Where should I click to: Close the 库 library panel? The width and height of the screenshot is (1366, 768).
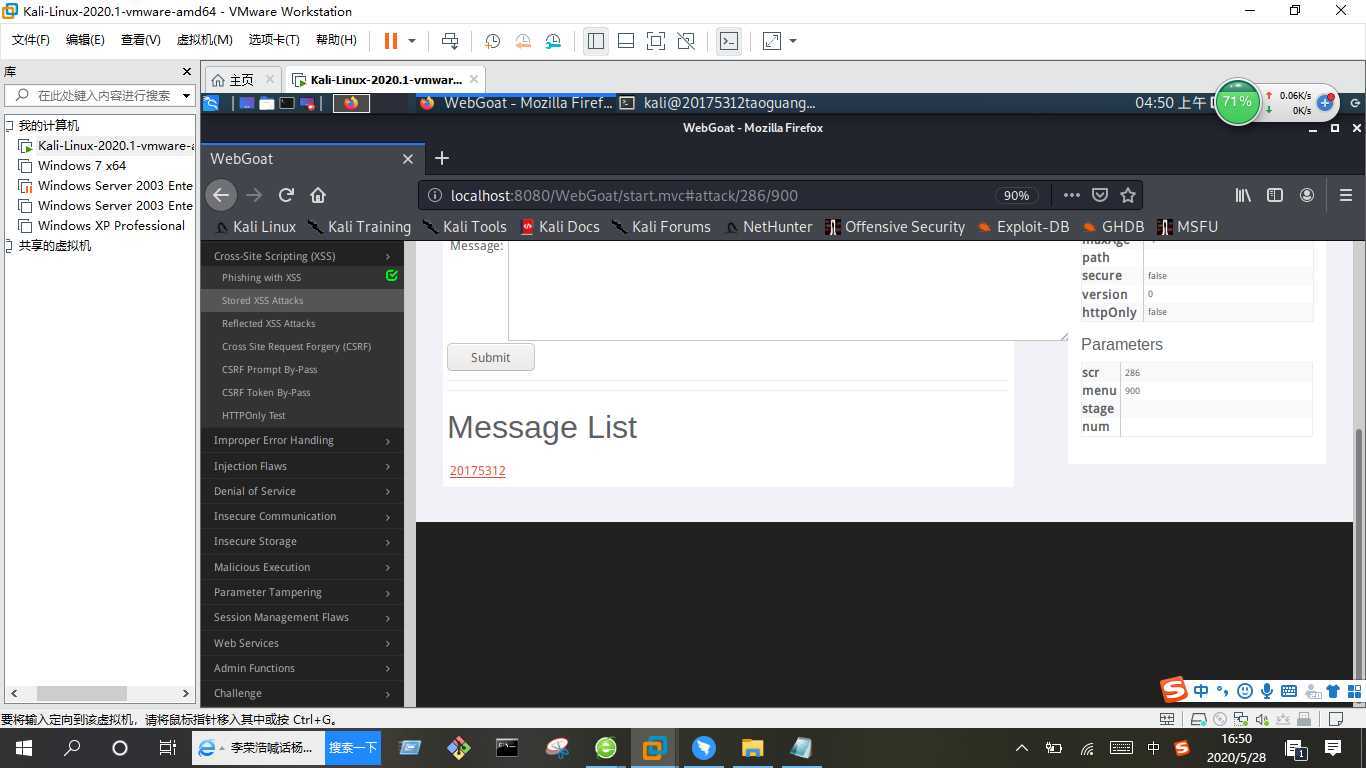[x=186, y=72]
